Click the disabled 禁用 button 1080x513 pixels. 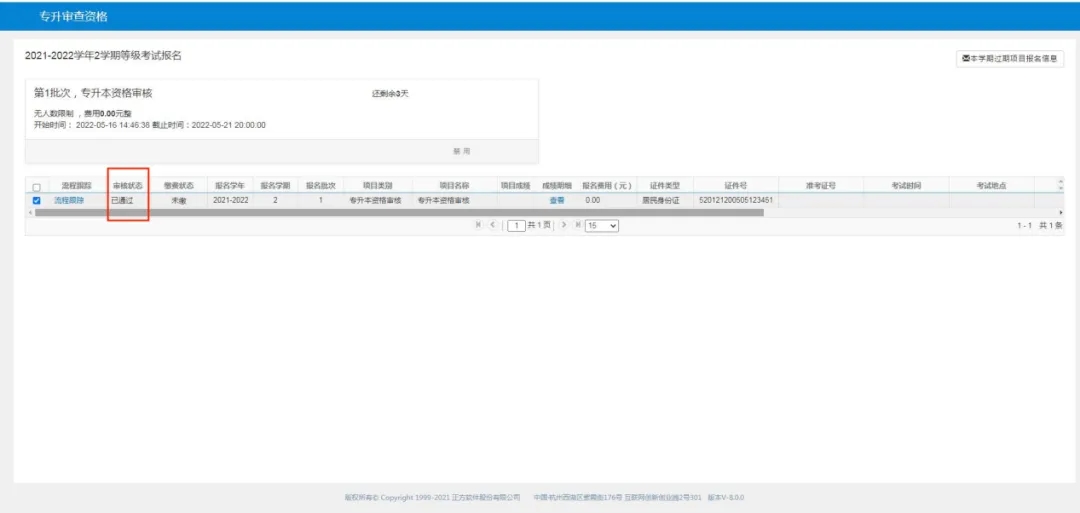tap(461, 151)
